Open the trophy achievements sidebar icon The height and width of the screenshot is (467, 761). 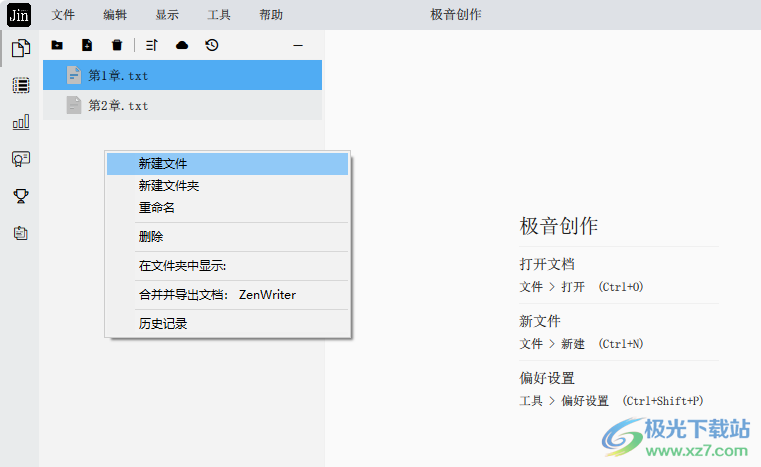point(21,196)
